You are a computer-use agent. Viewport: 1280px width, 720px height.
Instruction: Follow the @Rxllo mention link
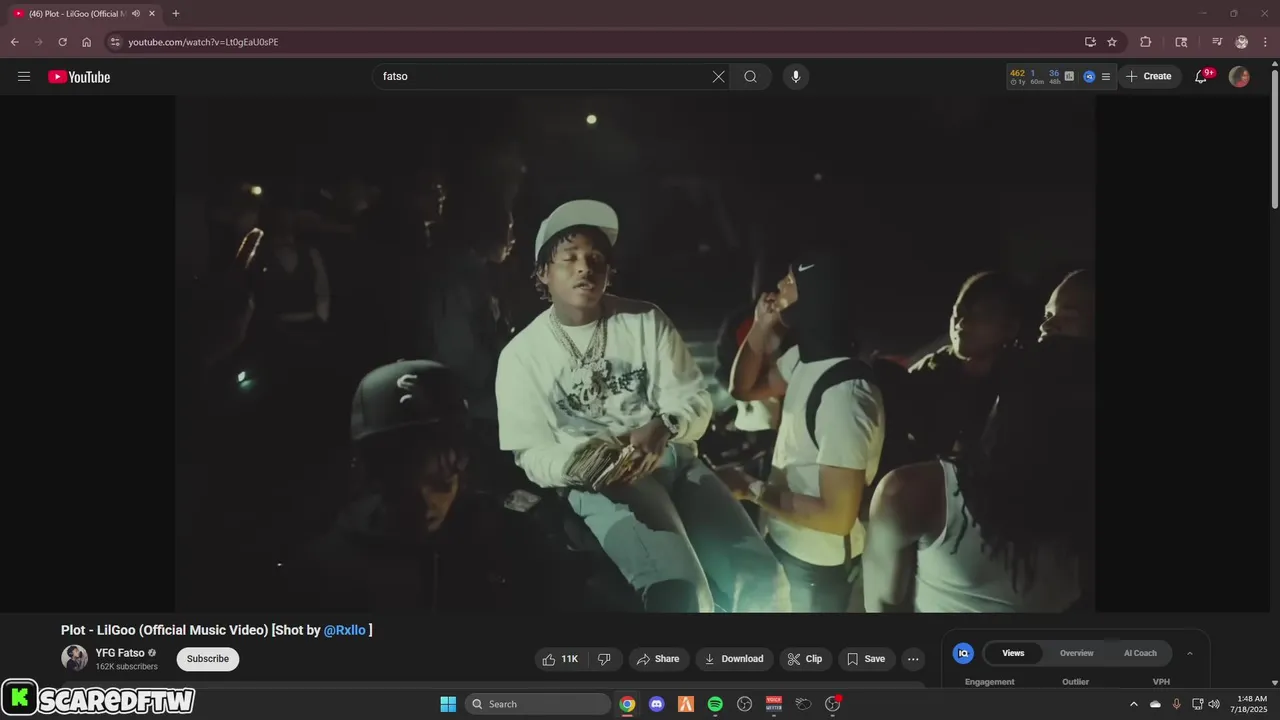[345, 630]
